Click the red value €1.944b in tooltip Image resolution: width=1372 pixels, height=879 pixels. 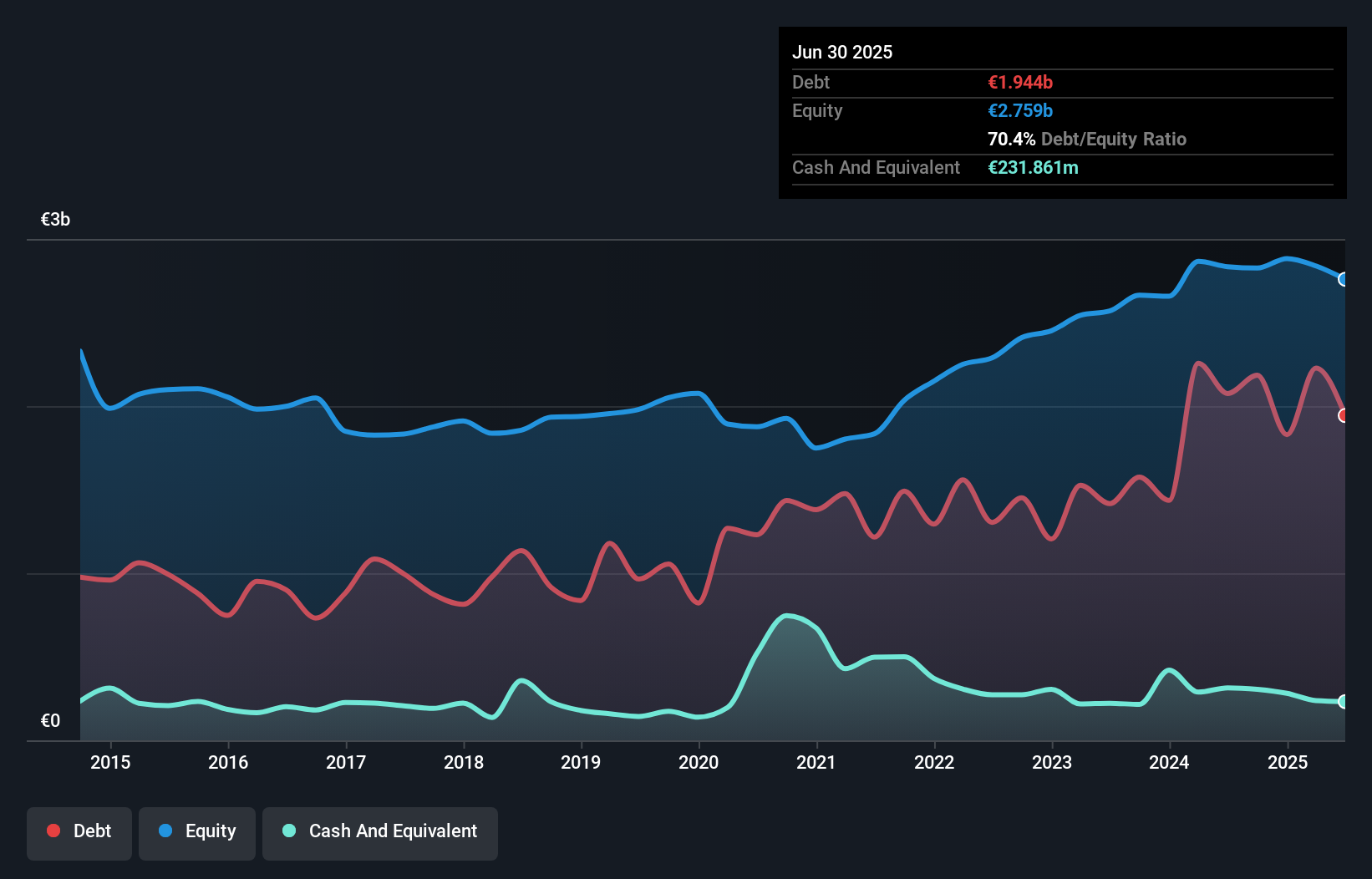1019,82
